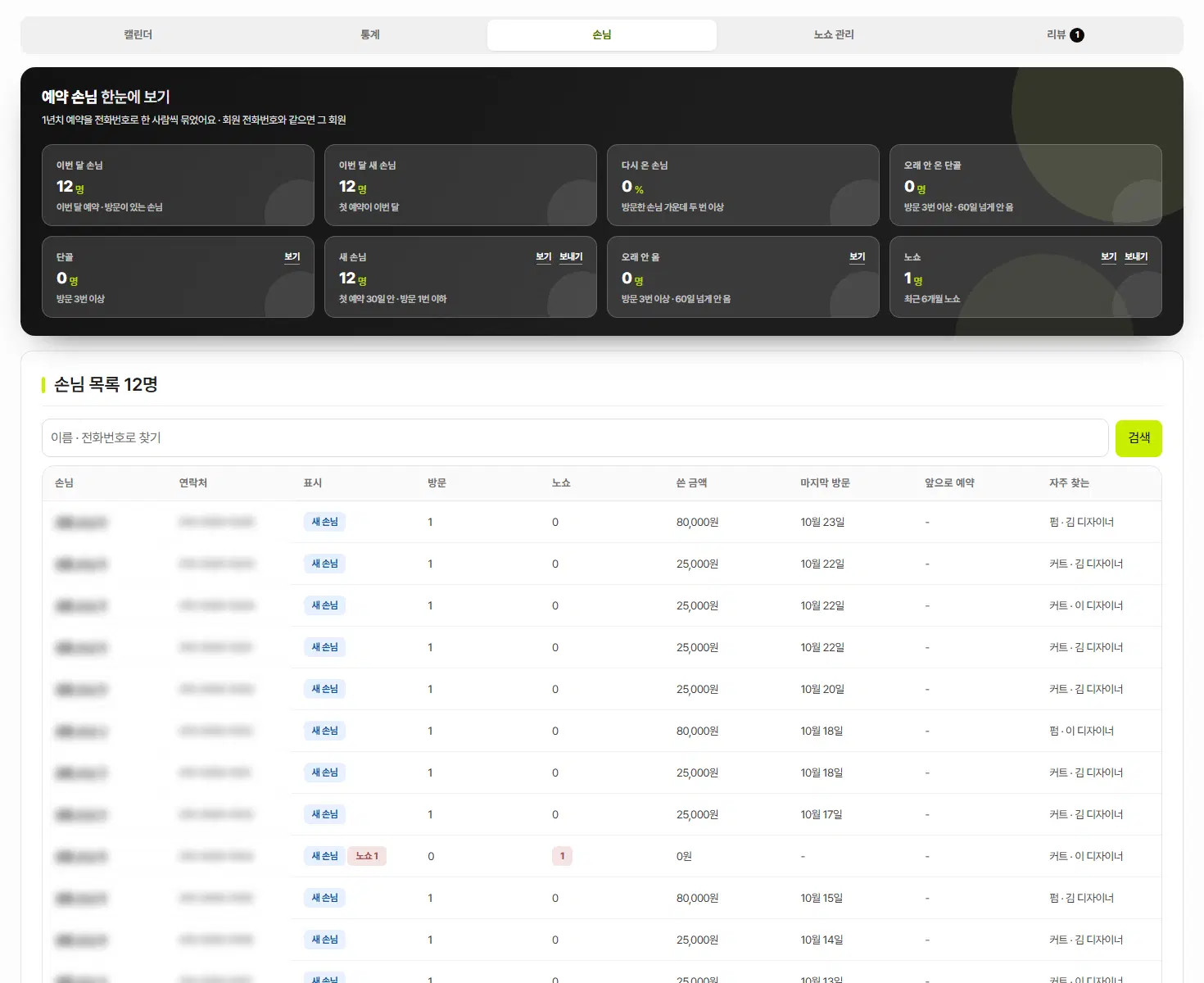Click 보기 on the 노쇼 card
Screen dimensions: 1204x983
1109,257
